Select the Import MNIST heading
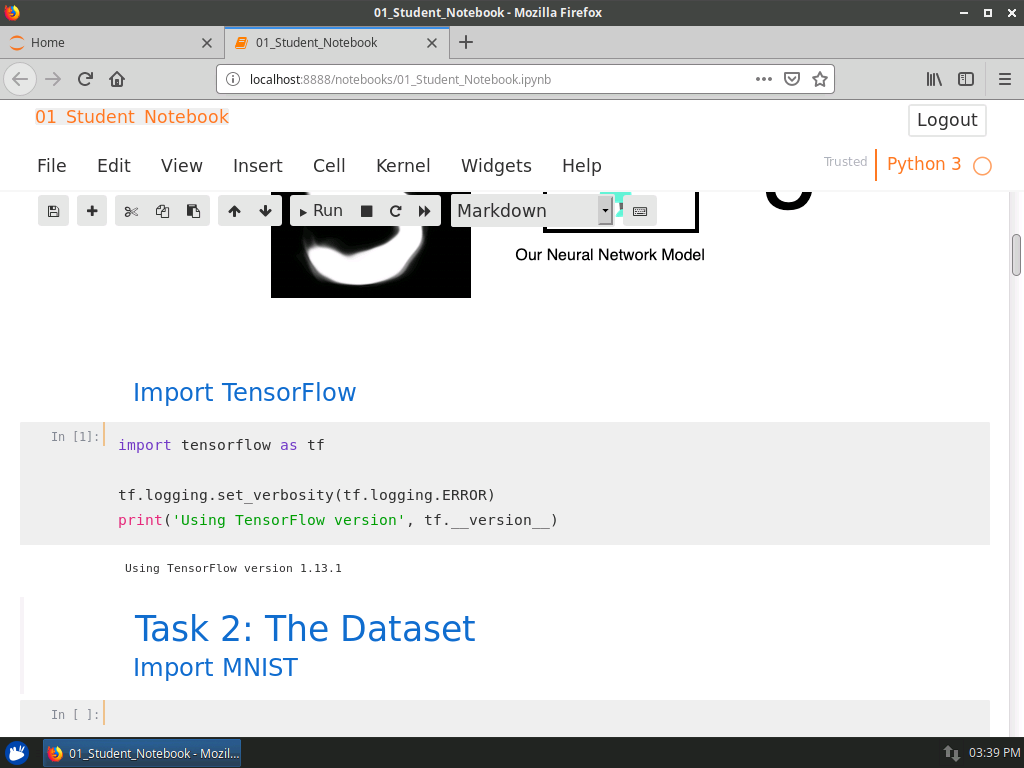Viewport: 1024px width, 768px height. pyautogui.click(x=216, y=667)
